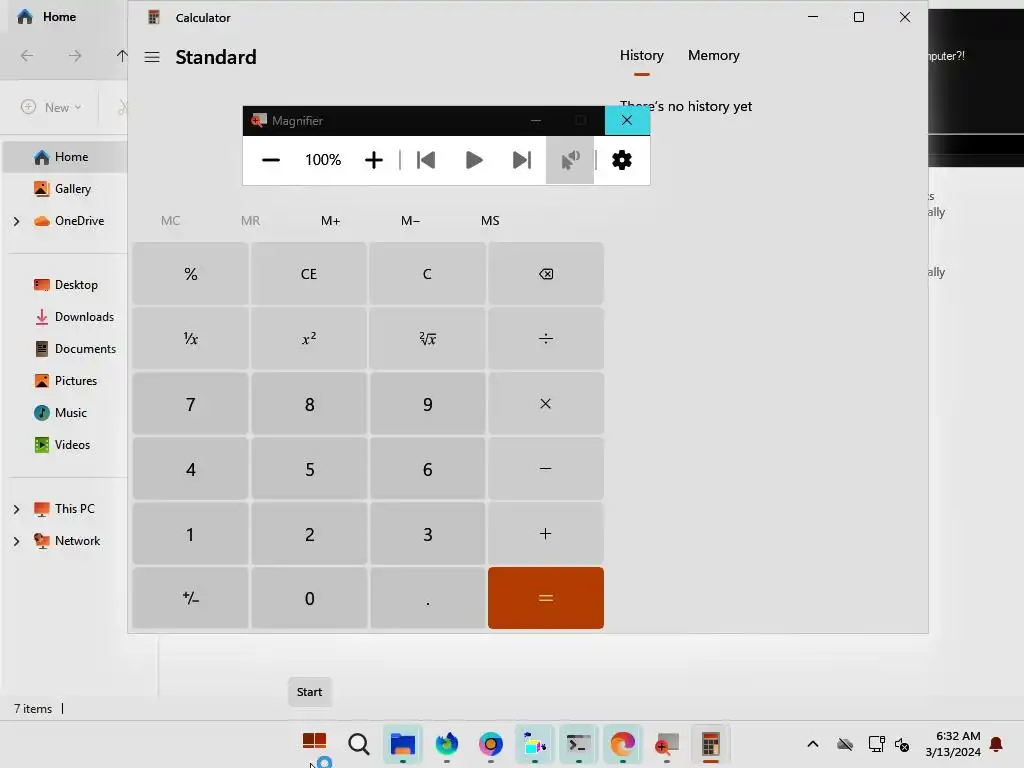Show hidden system tray icons chevron
The height and width of the screenshot is (768, 1024).
tap(813, 744)
